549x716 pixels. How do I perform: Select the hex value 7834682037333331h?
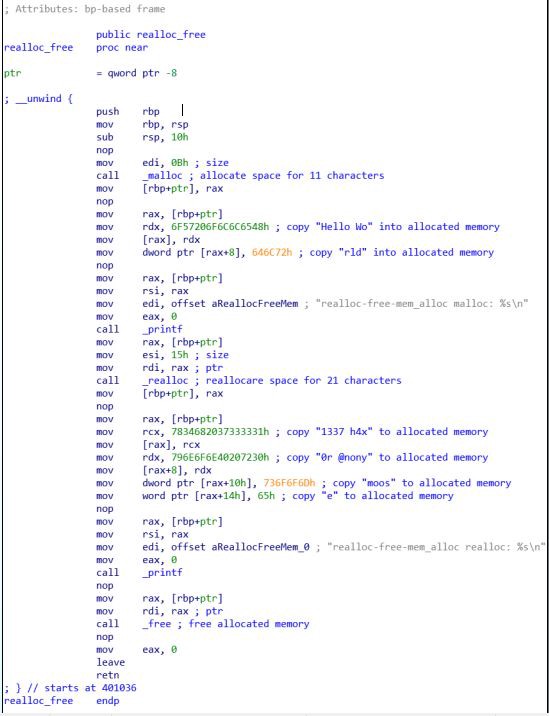pos(220,432)
